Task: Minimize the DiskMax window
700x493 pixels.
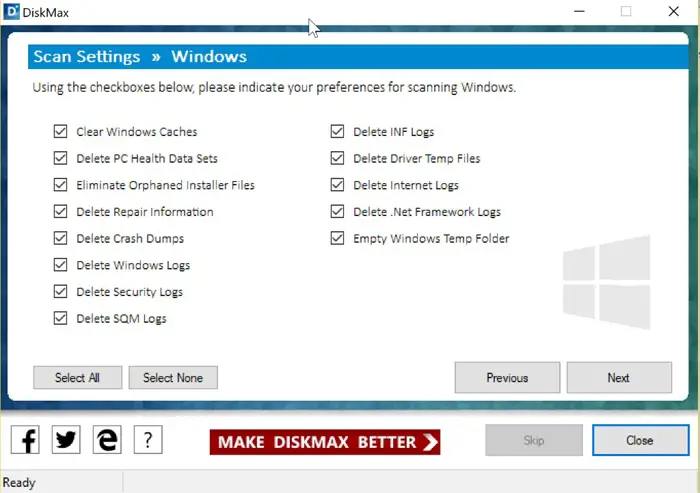Action: 579,11
